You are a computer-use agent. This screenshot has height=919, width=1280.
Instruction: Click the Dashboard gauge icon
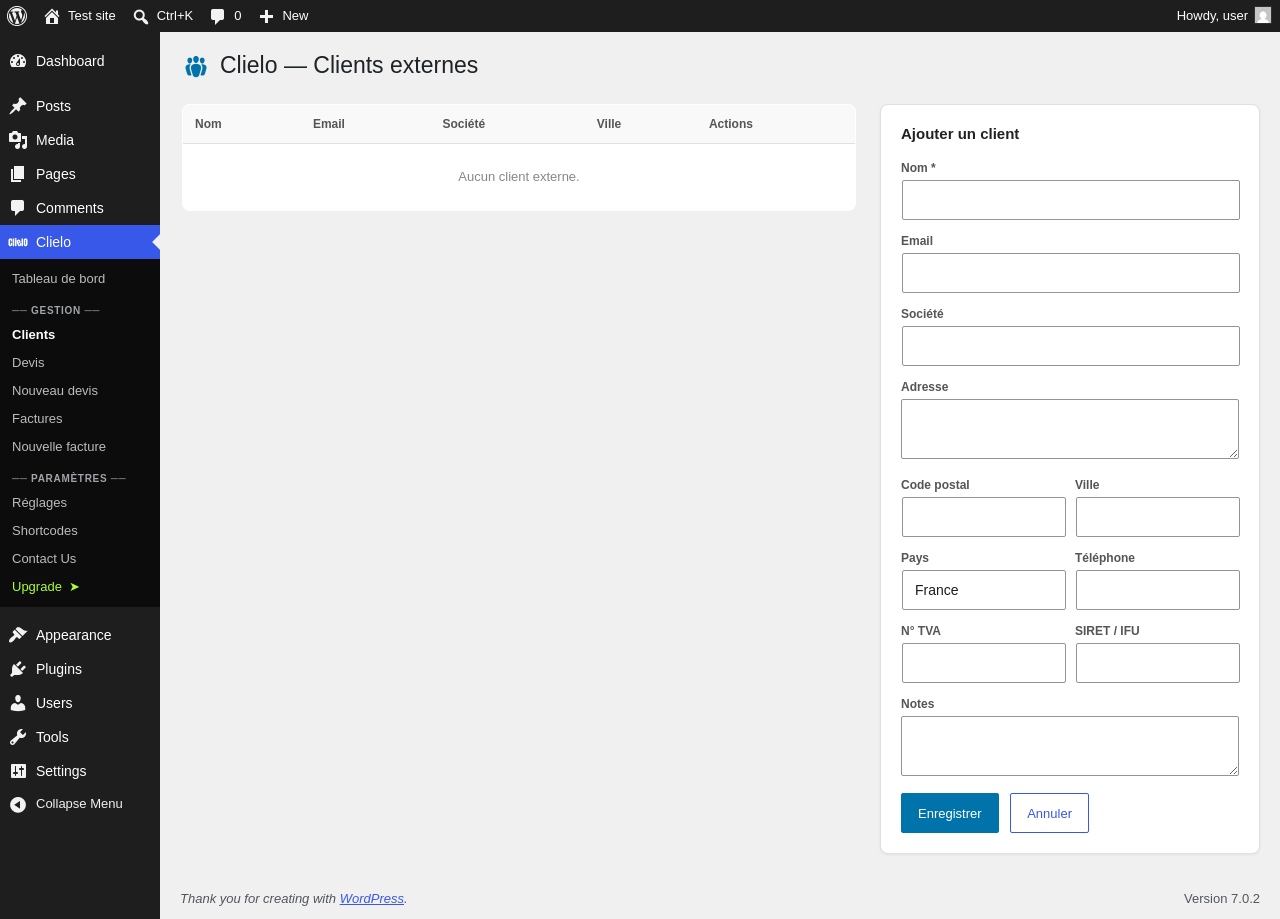pos(18,61)
